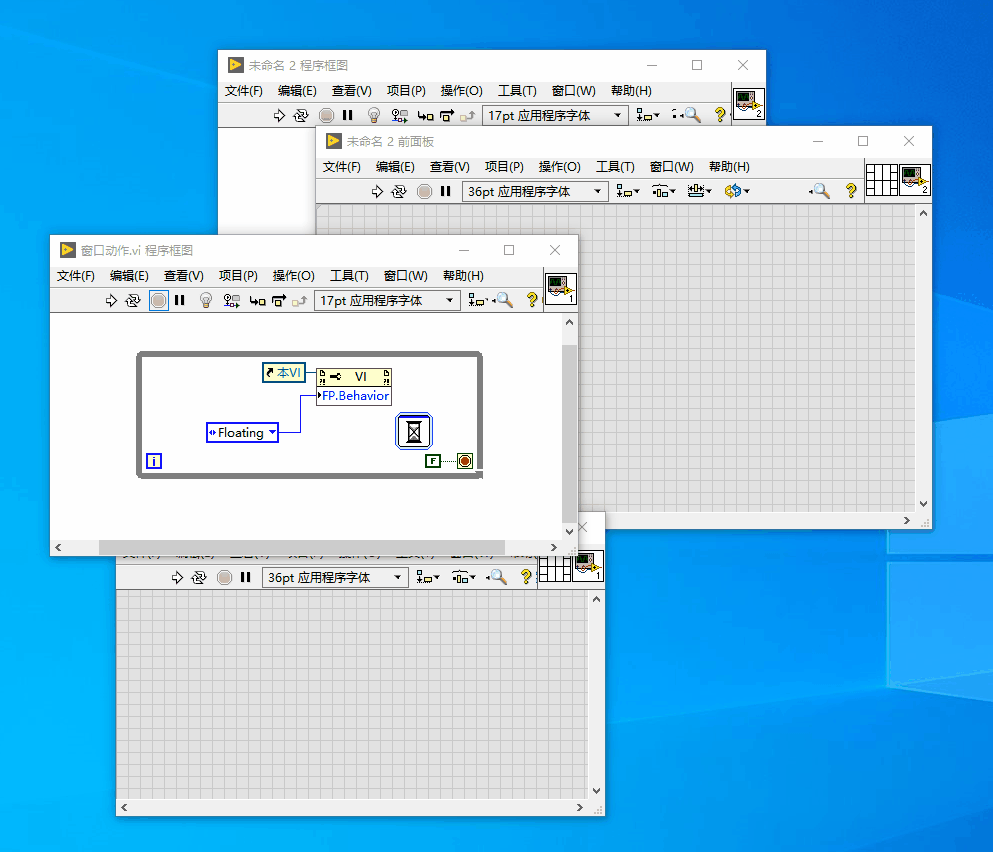Pause execution in 窗口动作.vi block diagram
The image size is (993, 852).
click(180, 300)
